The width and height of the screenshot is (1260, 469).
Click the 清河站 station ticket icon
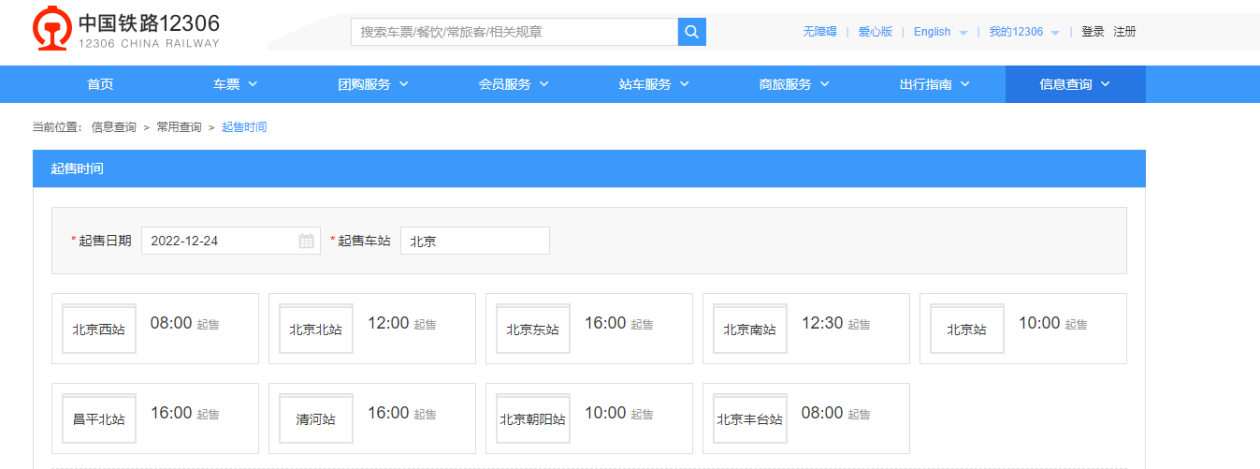pyautogui.click(x=316, y=419)
